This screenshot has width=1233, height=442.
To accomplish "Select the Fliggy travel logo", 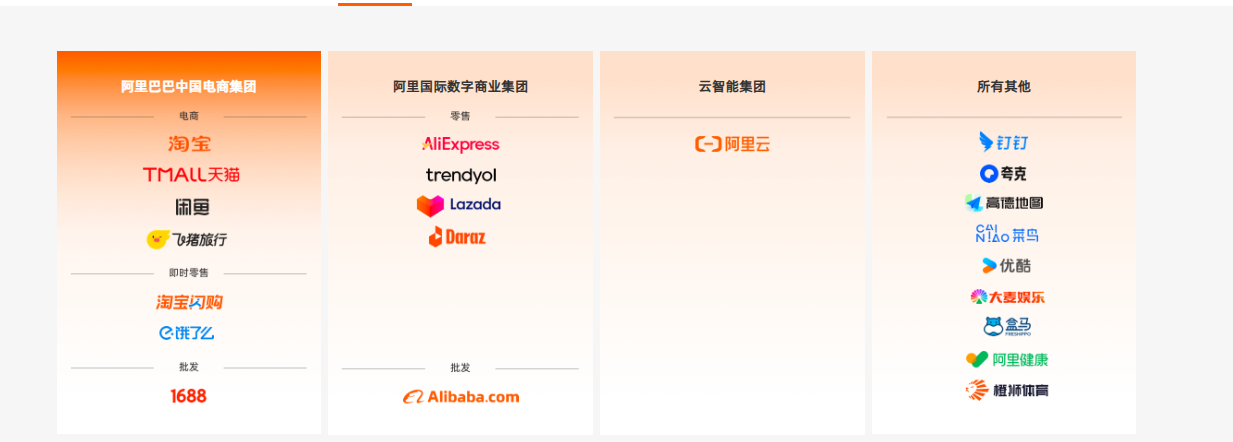I will 187,240.
